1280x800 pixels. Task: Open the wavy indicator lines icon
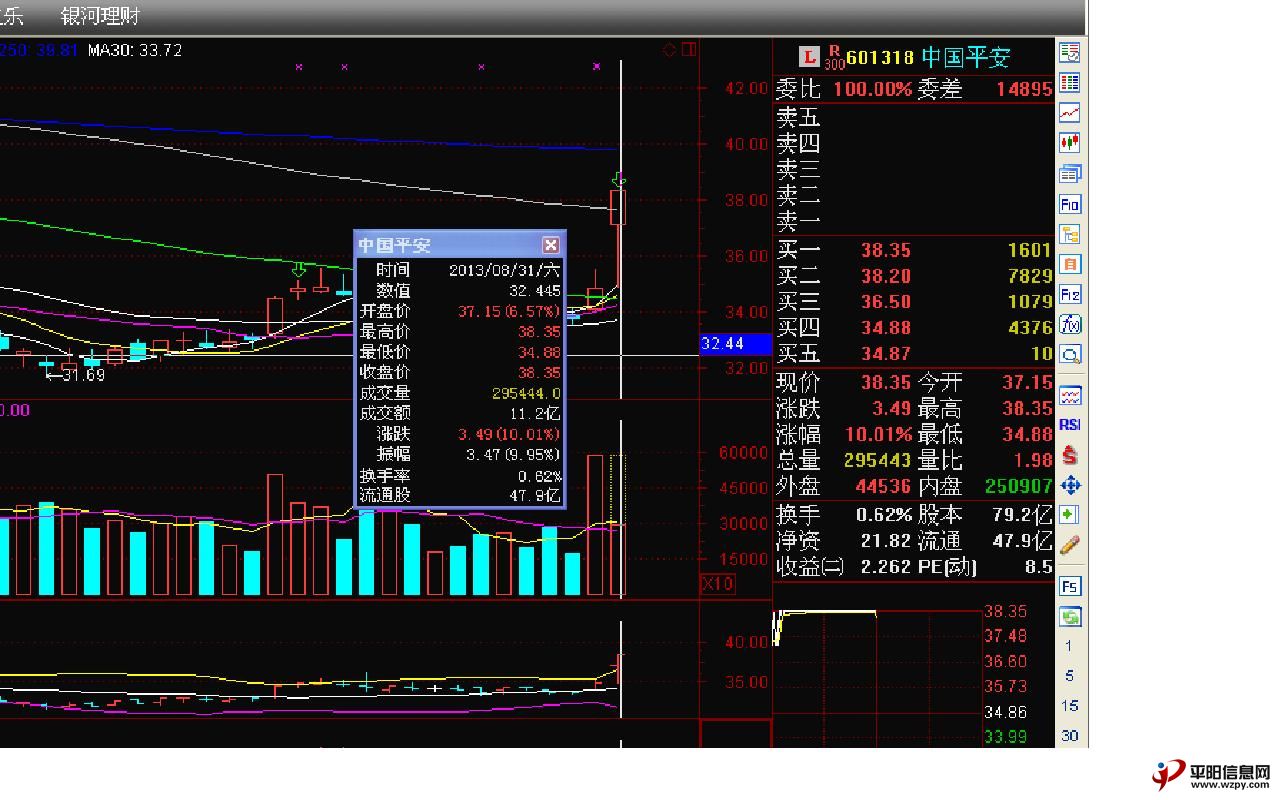(x=1070, y=395)
